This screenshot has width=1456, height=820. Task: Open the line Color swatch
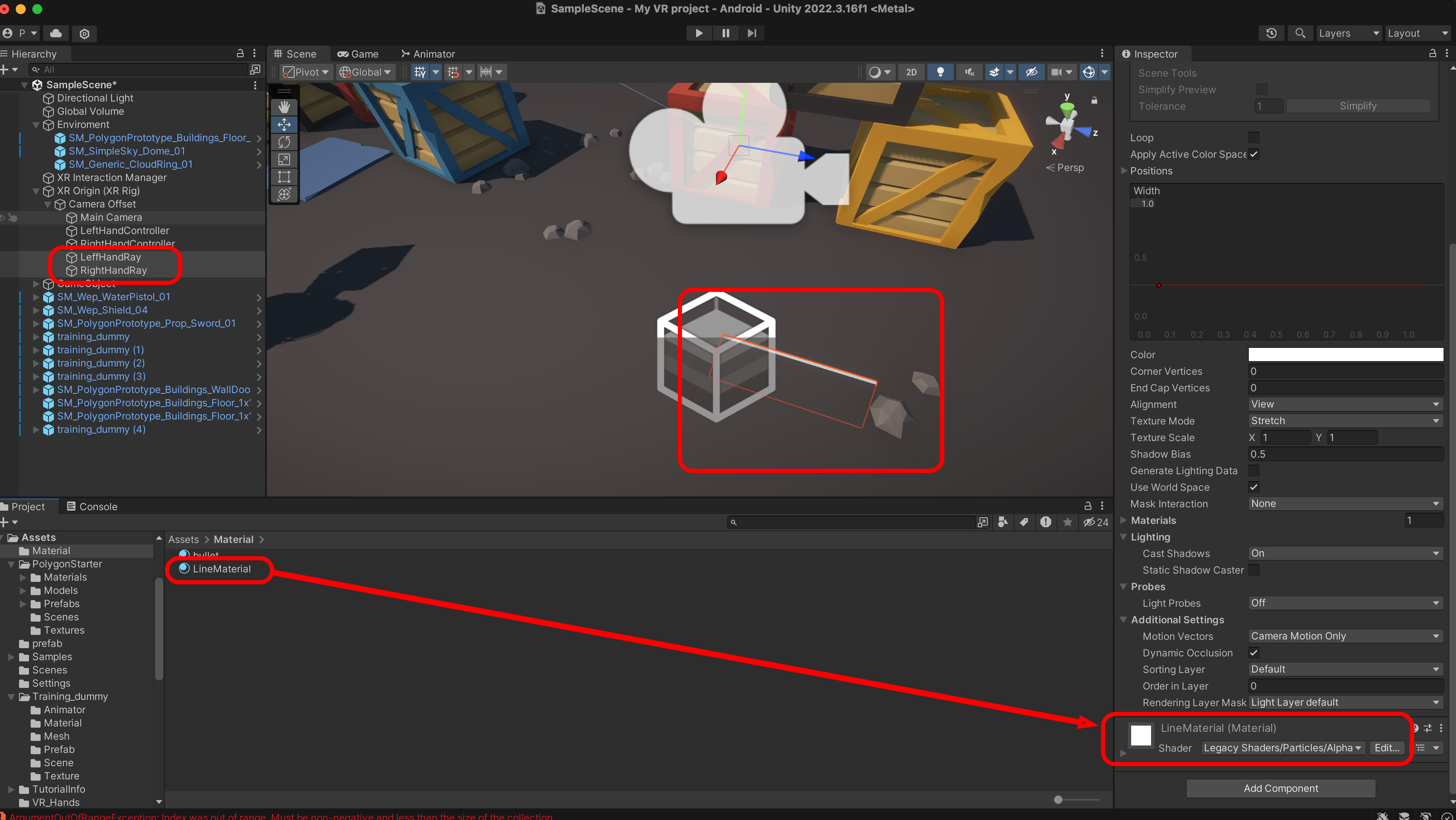(1345, 355)
